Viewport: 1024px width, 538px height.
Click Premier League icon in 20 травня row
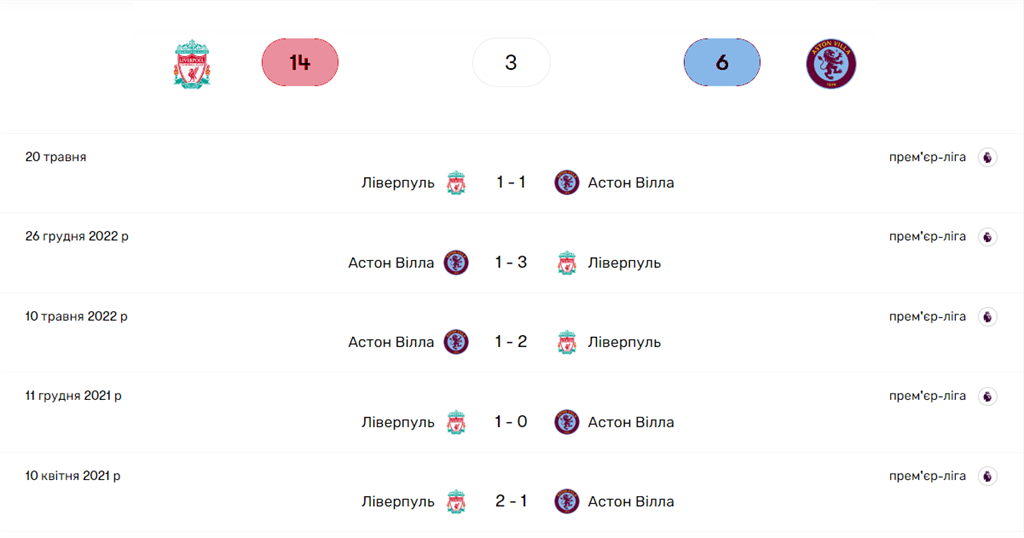point(987,157)
